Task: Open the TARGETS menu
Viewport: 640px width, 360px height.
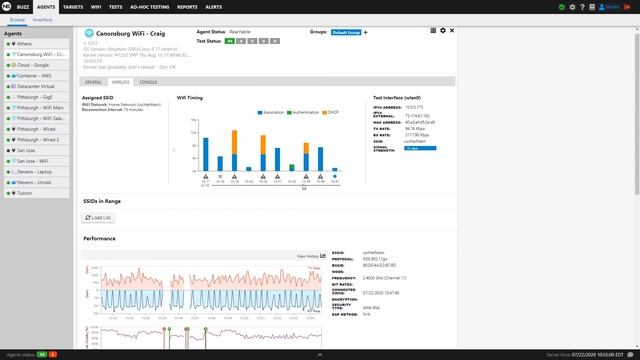Action: 73,7
